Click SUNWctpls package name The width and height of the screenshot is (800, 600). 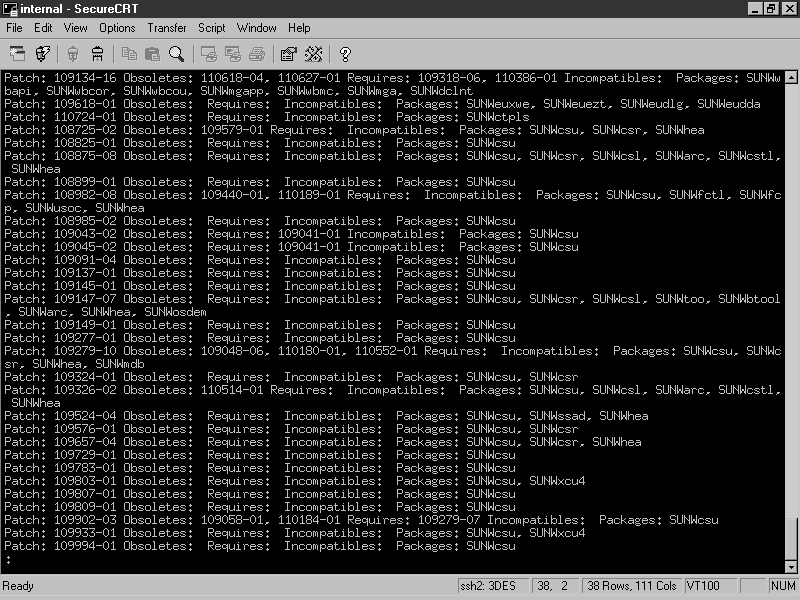pos(497,117)
